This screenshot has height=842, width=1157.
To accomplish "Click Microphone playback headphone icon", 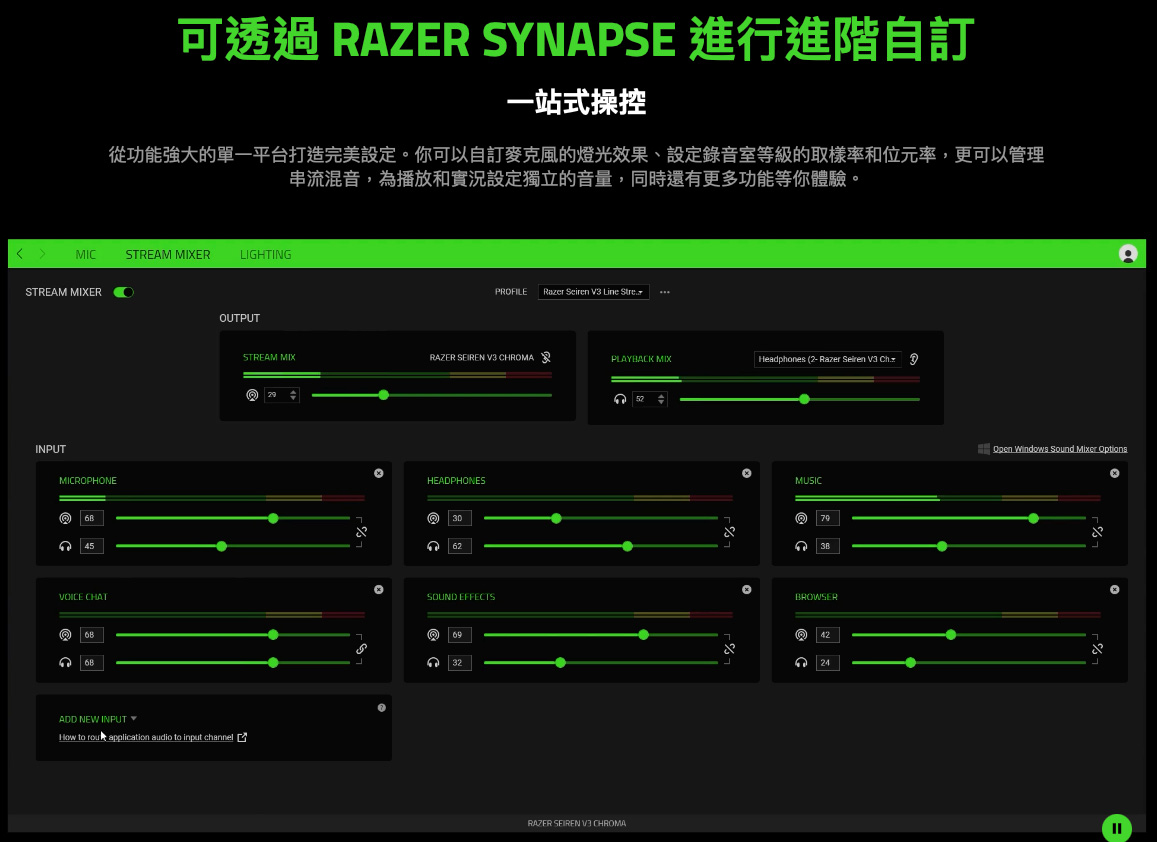I will point(66,547).
